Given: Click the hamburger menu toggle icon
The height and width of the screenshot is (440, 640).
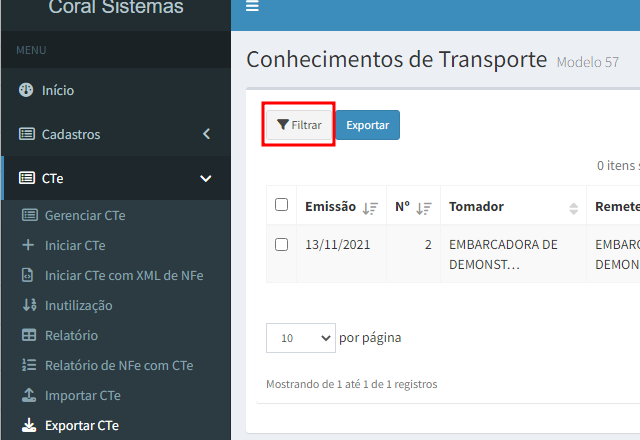Looking at the screenshot, I should pyautogui.click(x=252, y=7).
